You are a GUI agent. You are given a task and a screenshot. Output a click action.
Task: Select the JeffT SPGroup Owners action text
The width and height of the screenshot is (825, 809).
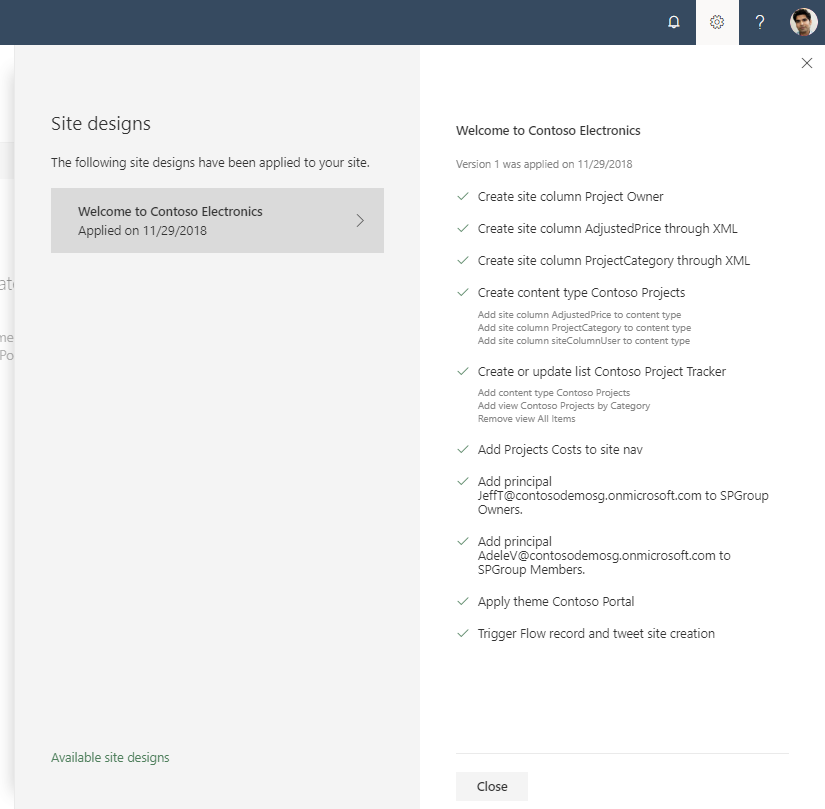click(623, 495)
